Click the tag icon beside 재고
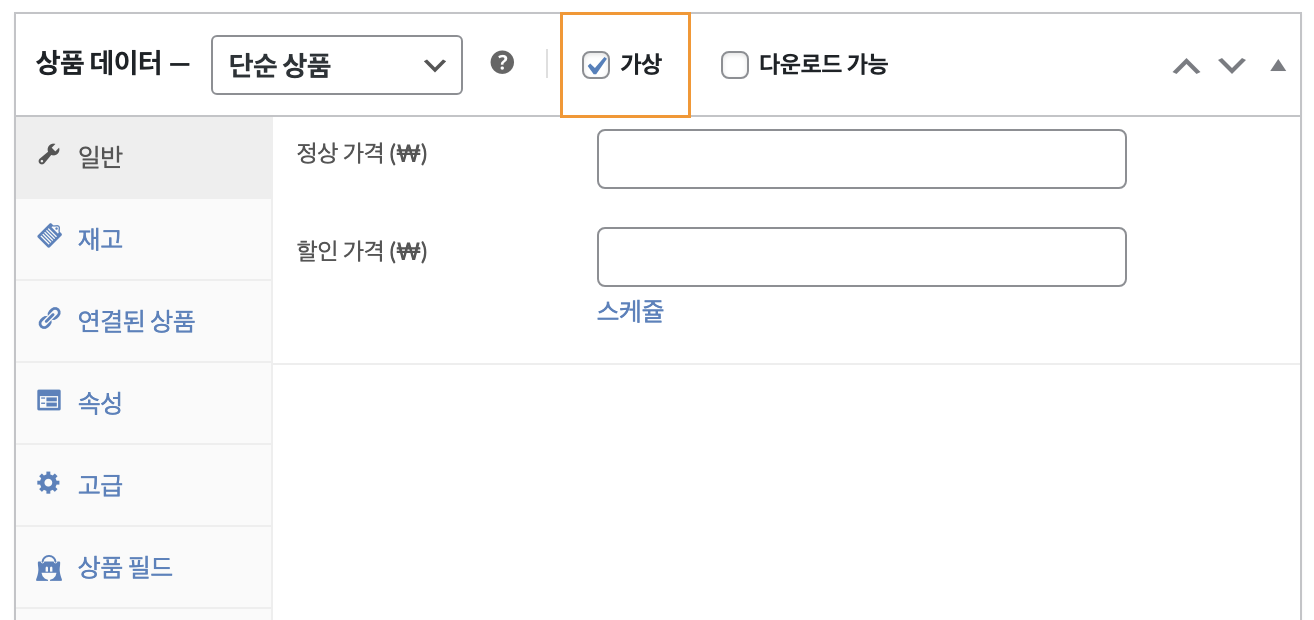 coord(48,237)
